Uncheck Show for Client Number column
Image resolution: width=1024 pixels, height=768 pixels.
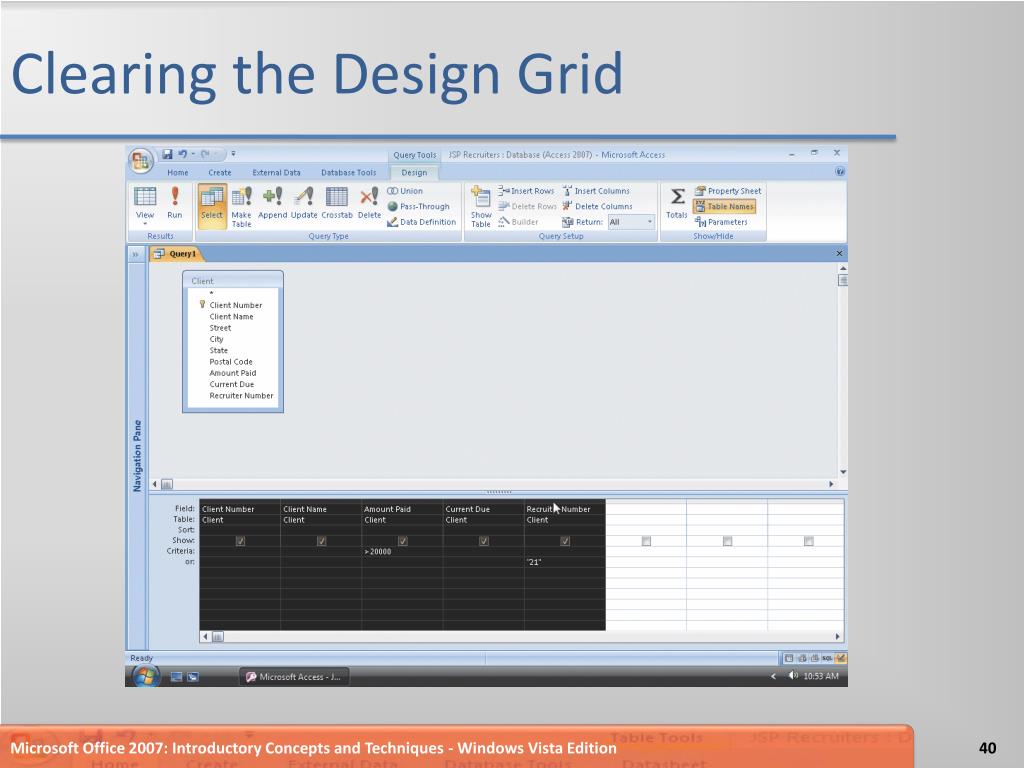click(x=240, y=541)
